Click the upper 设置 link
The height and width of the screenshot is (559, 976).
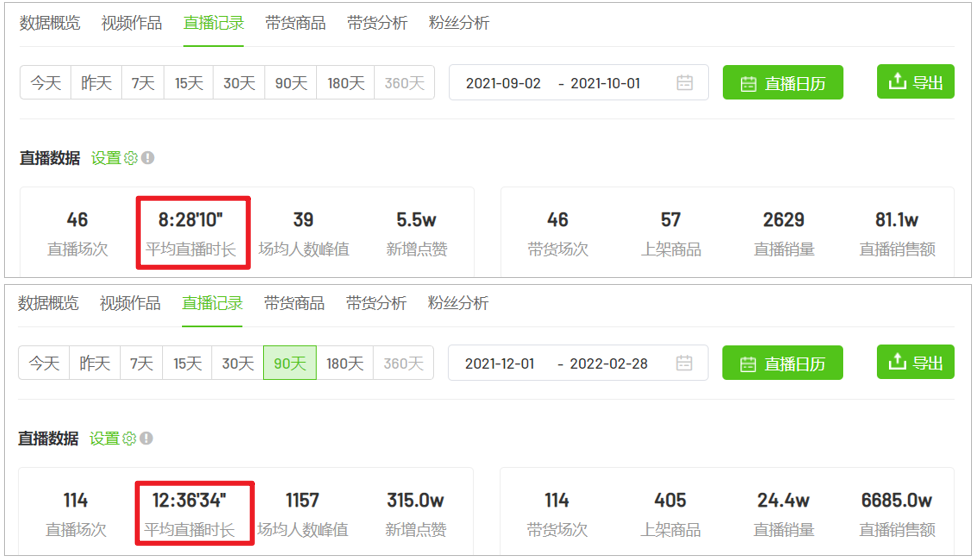click(x=106, y=158)
